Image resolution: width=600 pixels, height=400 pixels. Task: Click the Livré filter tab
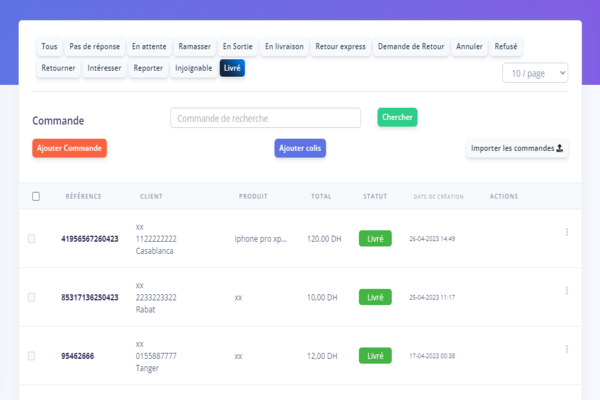(233, 69)
